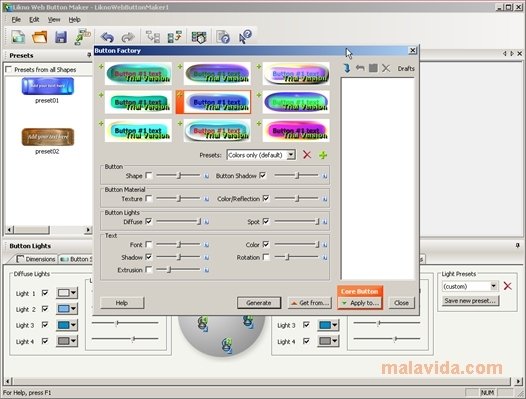This screenshot has height=399, width=526.
Task: Switch to the Dimensions tab
Action: pyautogui.click(x=36, y=259)
